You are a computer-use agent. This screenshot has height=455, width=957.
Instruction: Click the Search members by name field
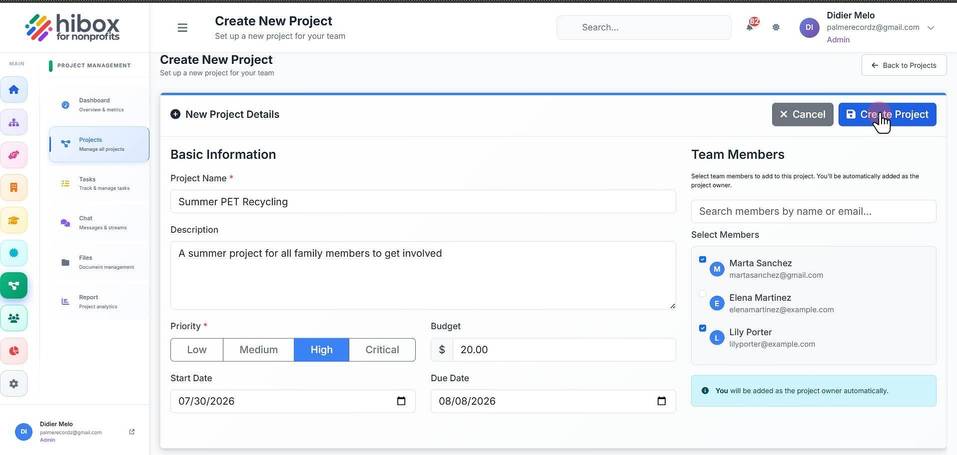[814, 211]
